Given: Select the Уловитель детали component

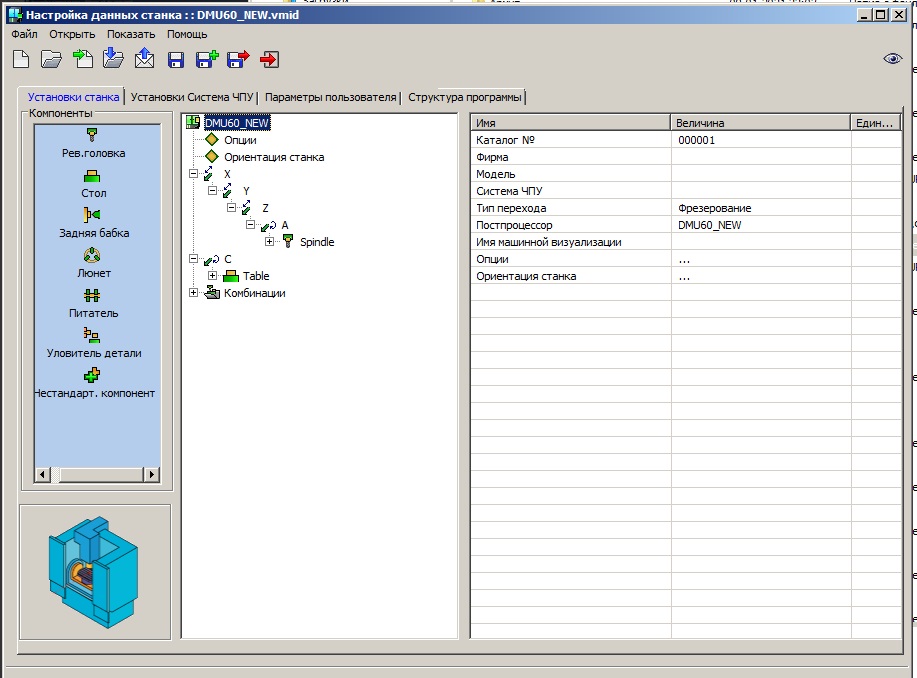Looking at the screenshot, I should 94,344.
